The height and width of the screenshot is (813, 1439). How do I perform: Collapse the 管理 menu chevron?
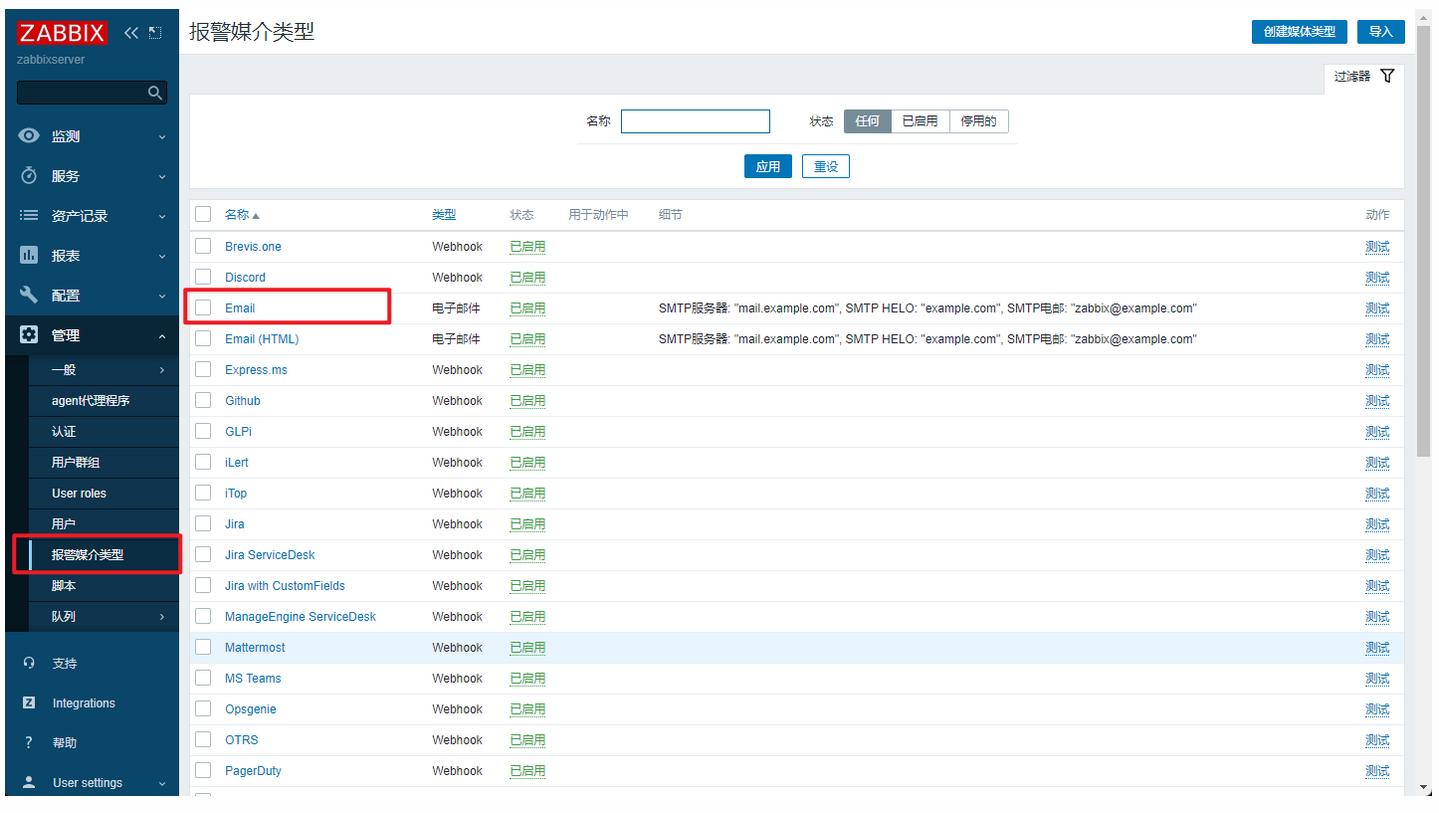coord(162,336)
